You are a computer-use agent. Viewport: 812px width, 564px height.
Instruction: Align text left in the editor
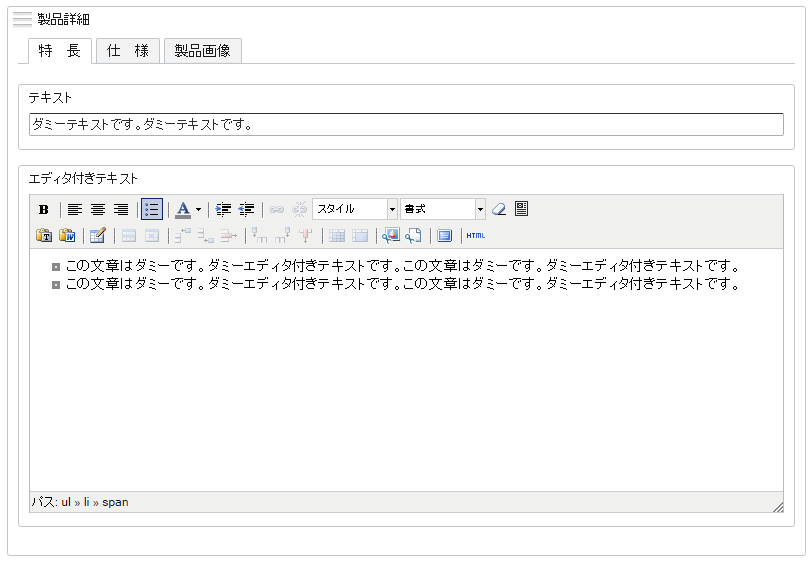(75, 209)
